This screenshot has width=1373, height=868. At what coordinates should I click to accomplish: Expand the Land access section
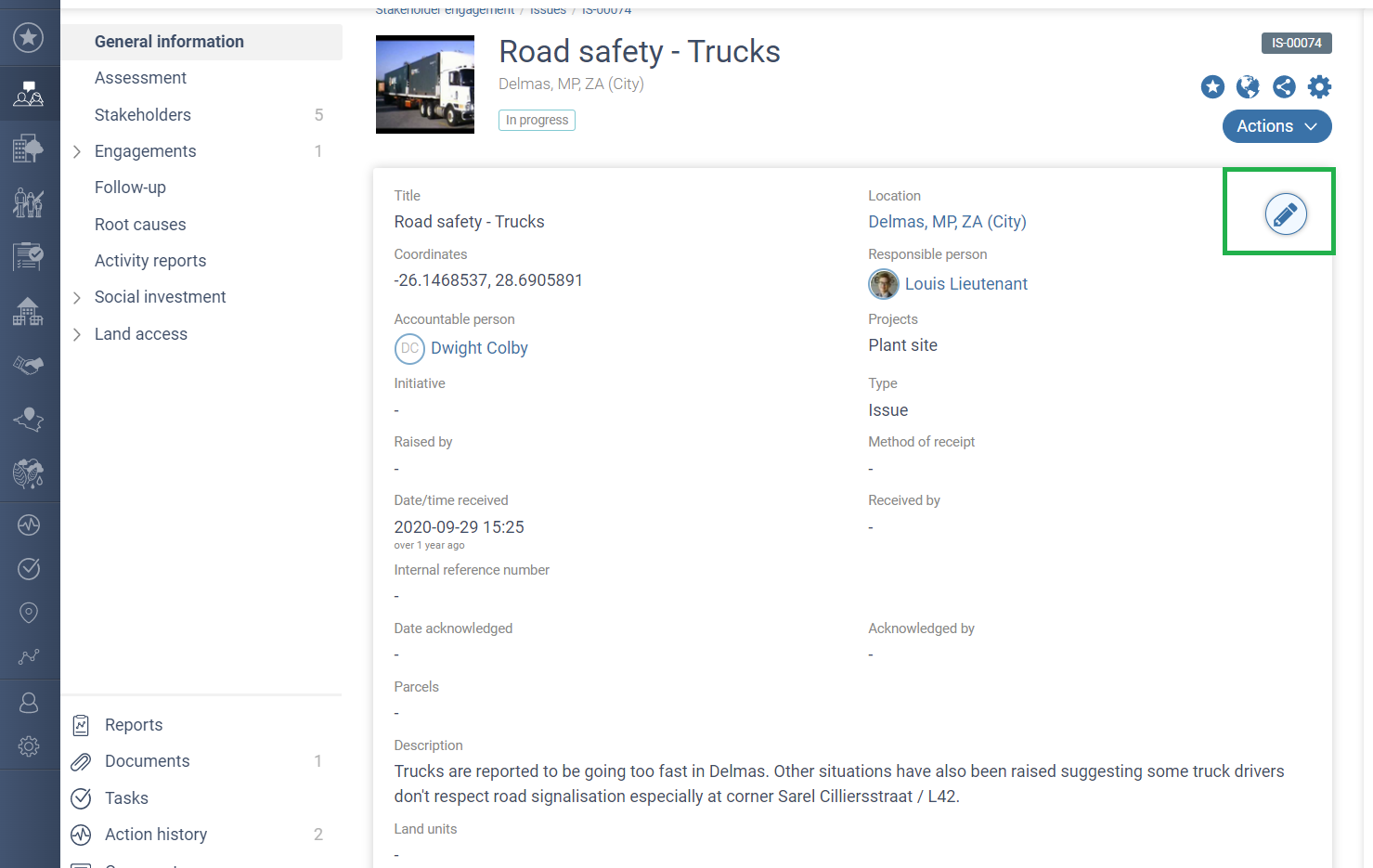pos(77,334)
